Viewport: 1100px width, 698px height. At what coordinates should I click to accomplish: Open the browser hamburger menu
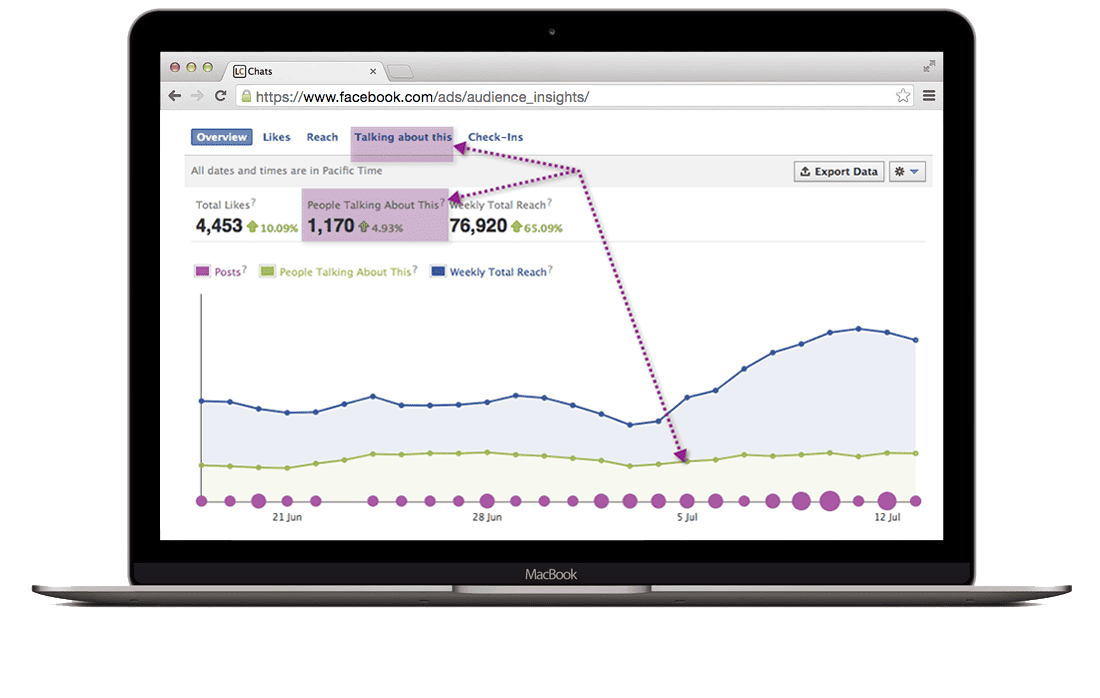[929, 96]
